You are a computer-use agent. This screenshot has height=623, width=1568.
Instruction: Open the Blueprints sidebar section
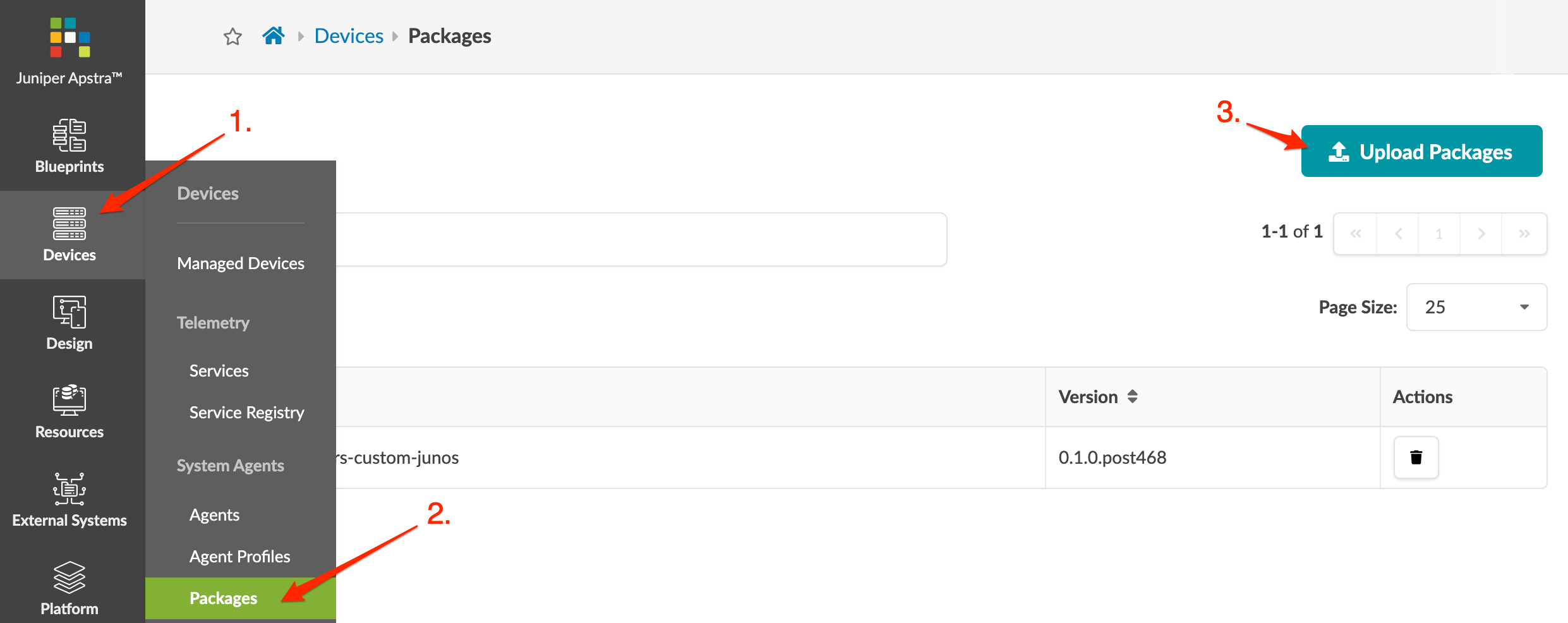point(69,146)
